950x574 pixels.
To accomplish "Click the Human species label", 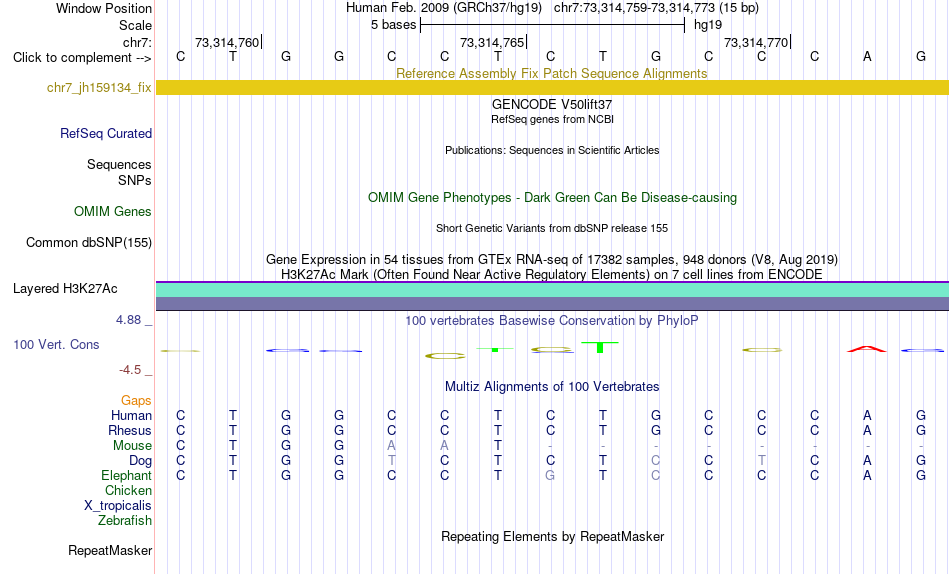I will (131, 416).
